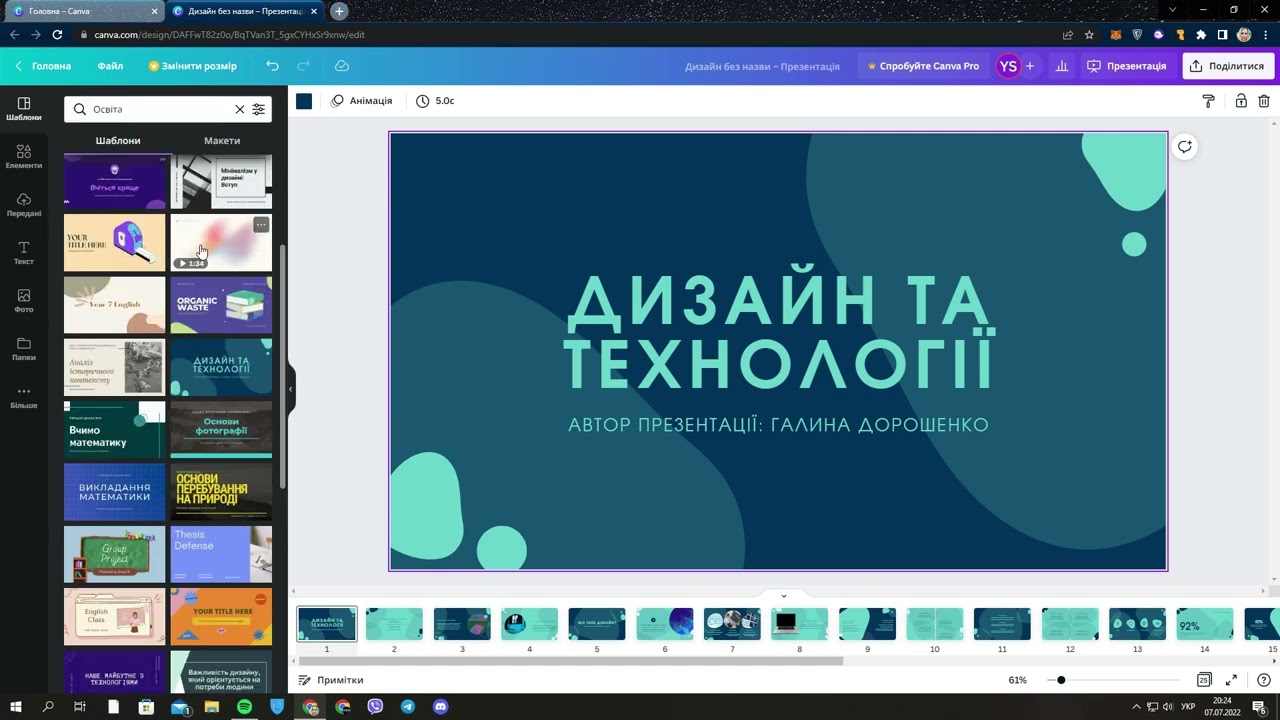Click the thumbnails strip horizontal scrollbar
1280x720 pixels.
(570, 660)
